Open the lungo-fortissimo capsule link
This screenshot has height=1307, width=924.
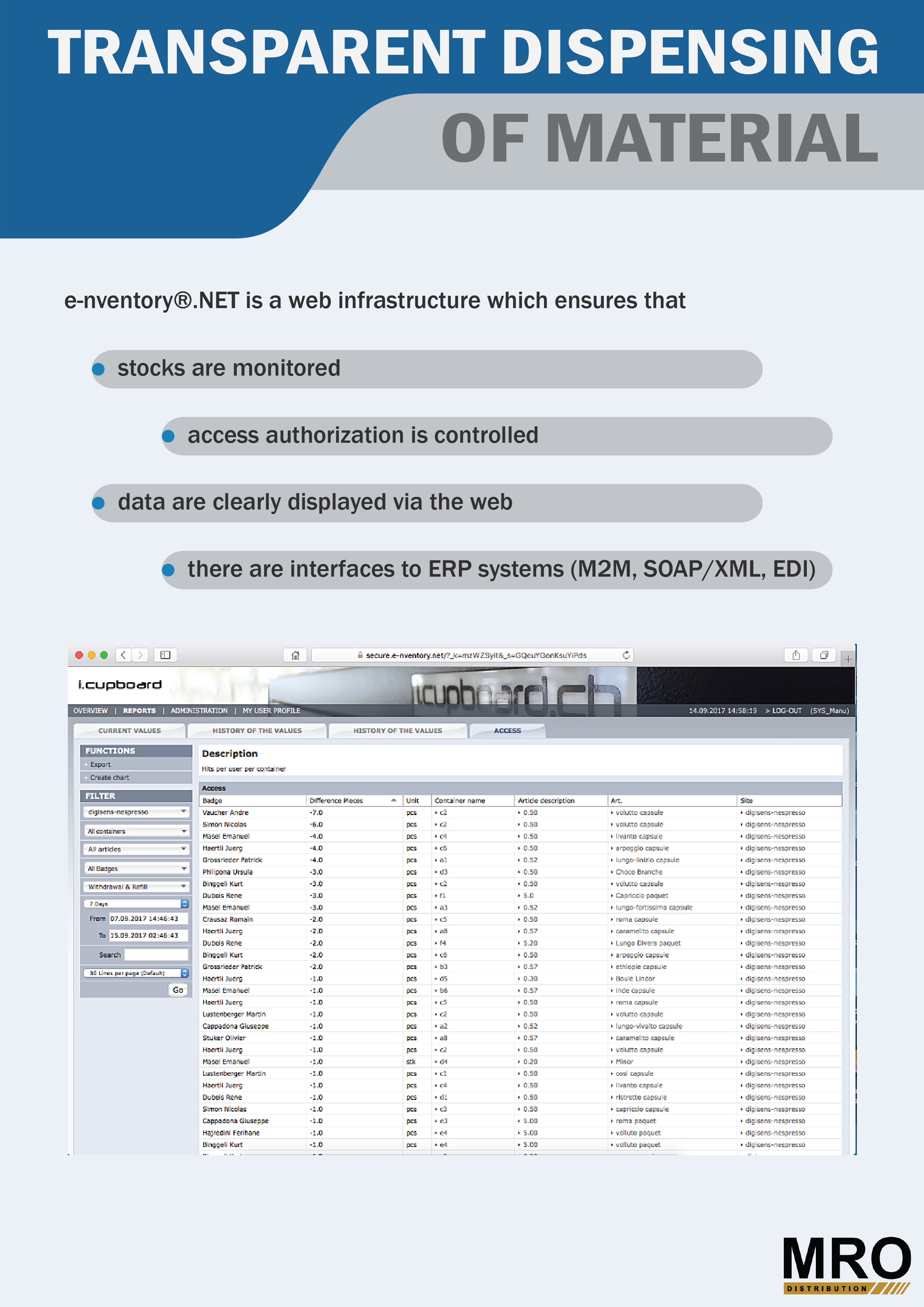[x=654, y=907]
